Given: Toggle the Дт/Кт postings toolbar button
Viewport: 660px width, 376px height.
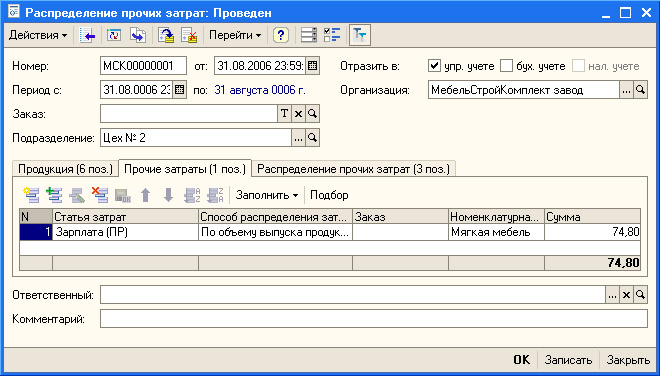Looking at the screenshot, I should click(360, 35).
